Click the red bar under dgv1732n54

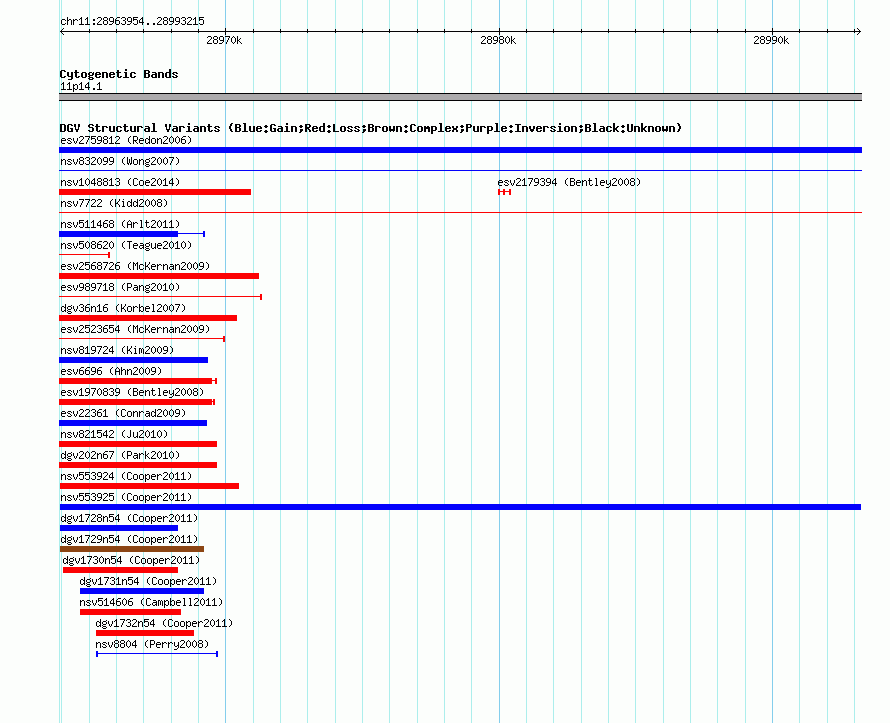pyautogui.click(x=145, y=633)
